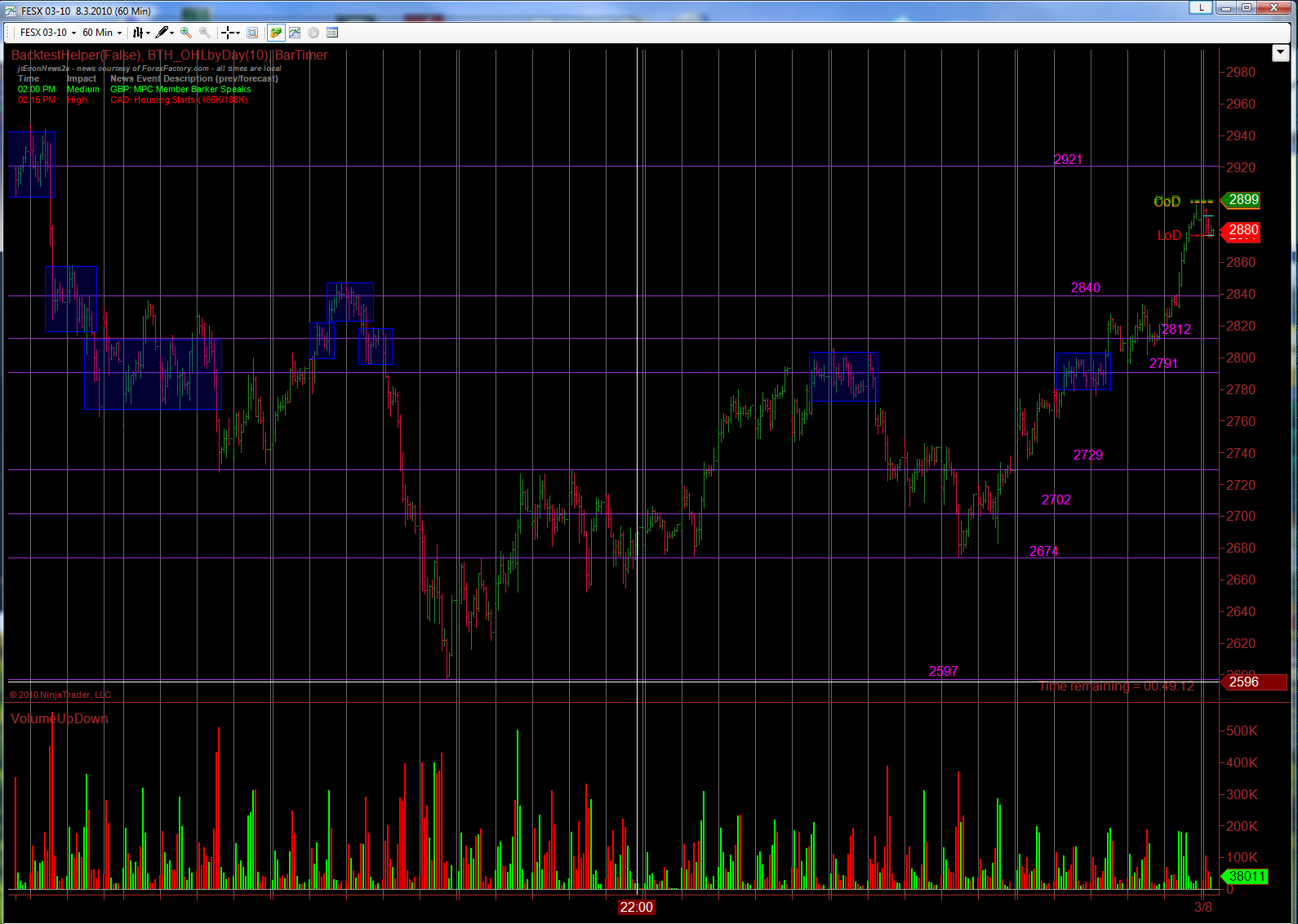Click the 500K volume axis label

1242,731
